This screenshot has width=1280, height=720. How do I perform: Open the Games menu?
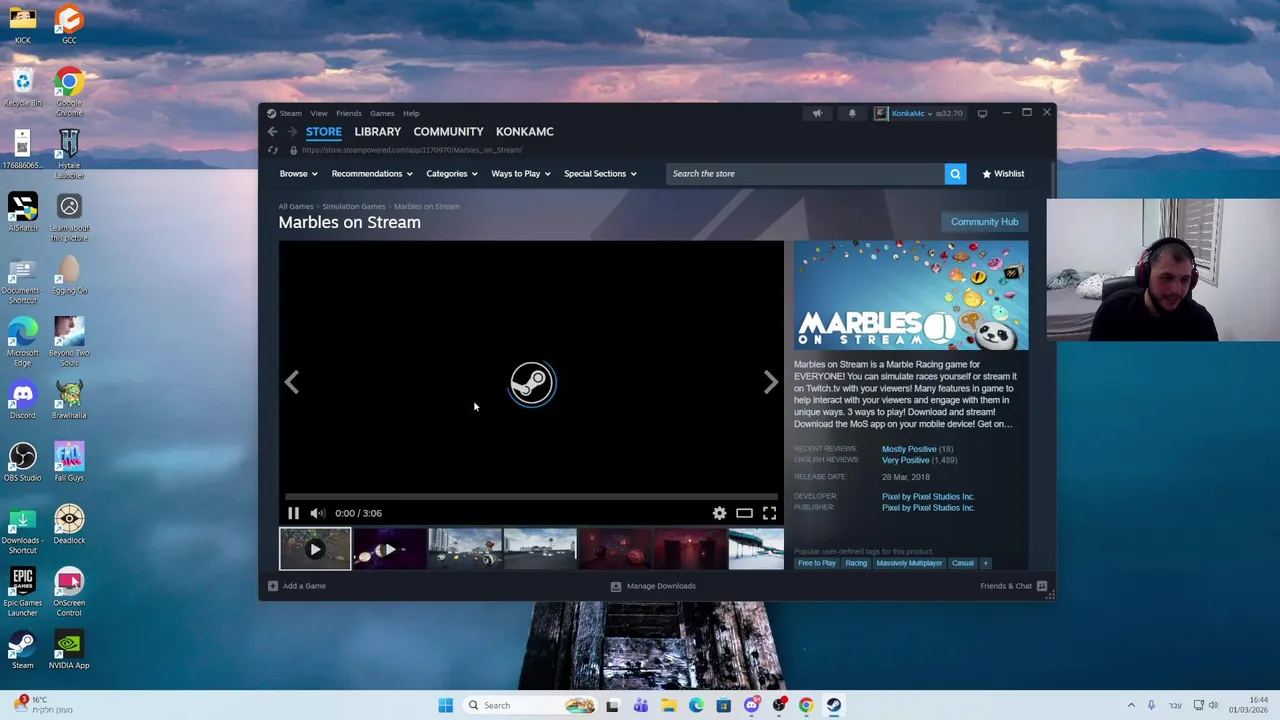pyautogui.click(x=382, y=113)
